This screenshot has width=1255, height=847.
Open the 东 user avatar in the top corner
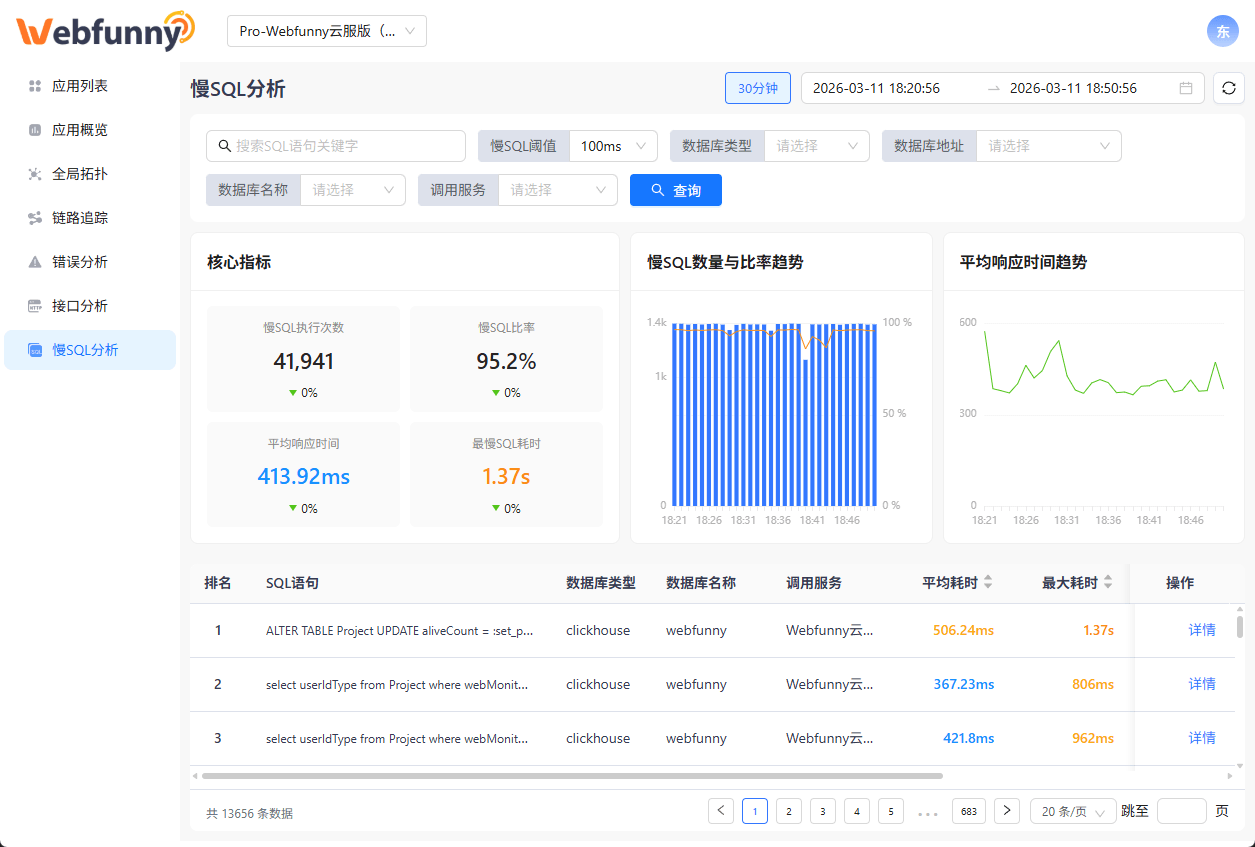1222,31
